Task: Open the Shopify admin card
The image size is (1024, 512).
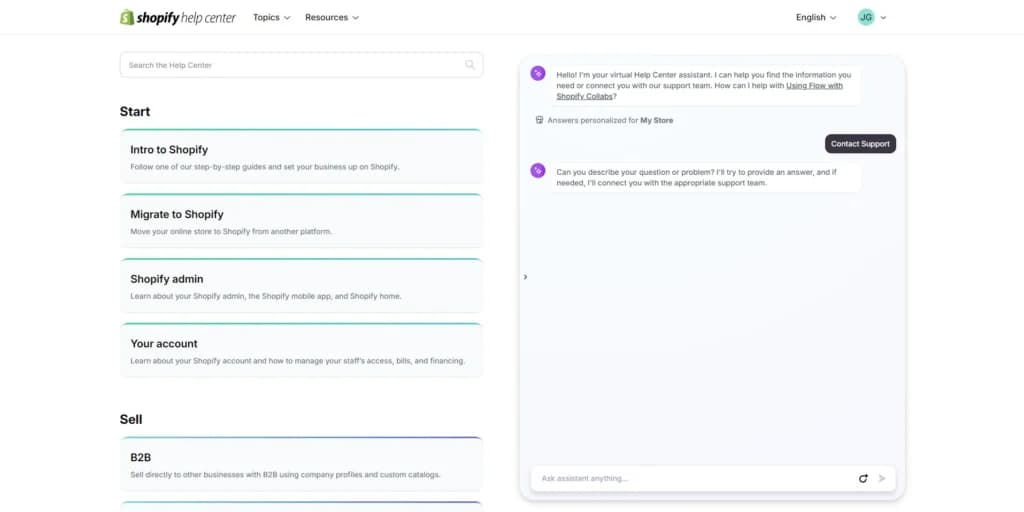Action: (301, 286)
